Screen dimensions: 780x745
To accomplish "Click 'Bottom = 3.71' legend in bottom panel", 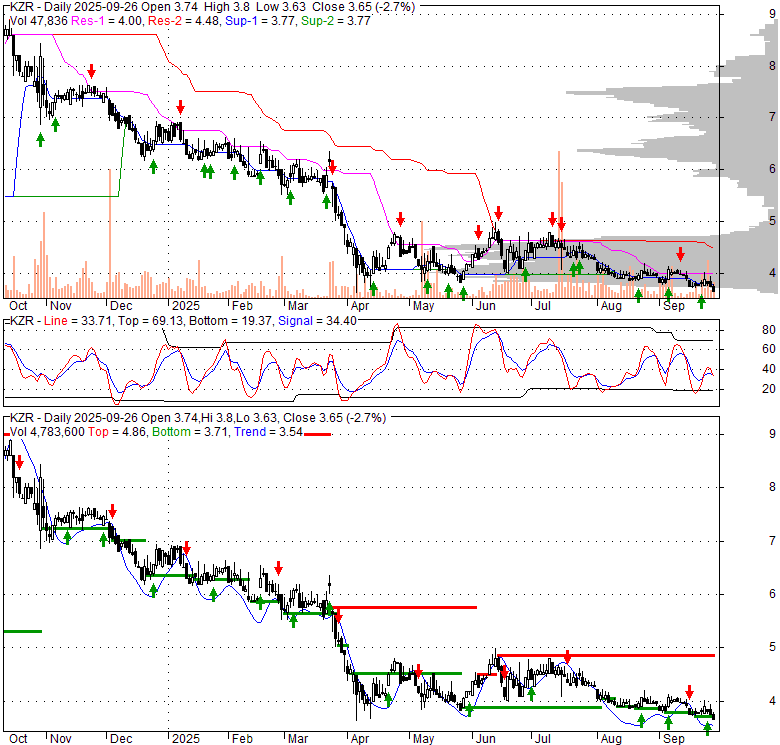I will [x=191, y=432].
